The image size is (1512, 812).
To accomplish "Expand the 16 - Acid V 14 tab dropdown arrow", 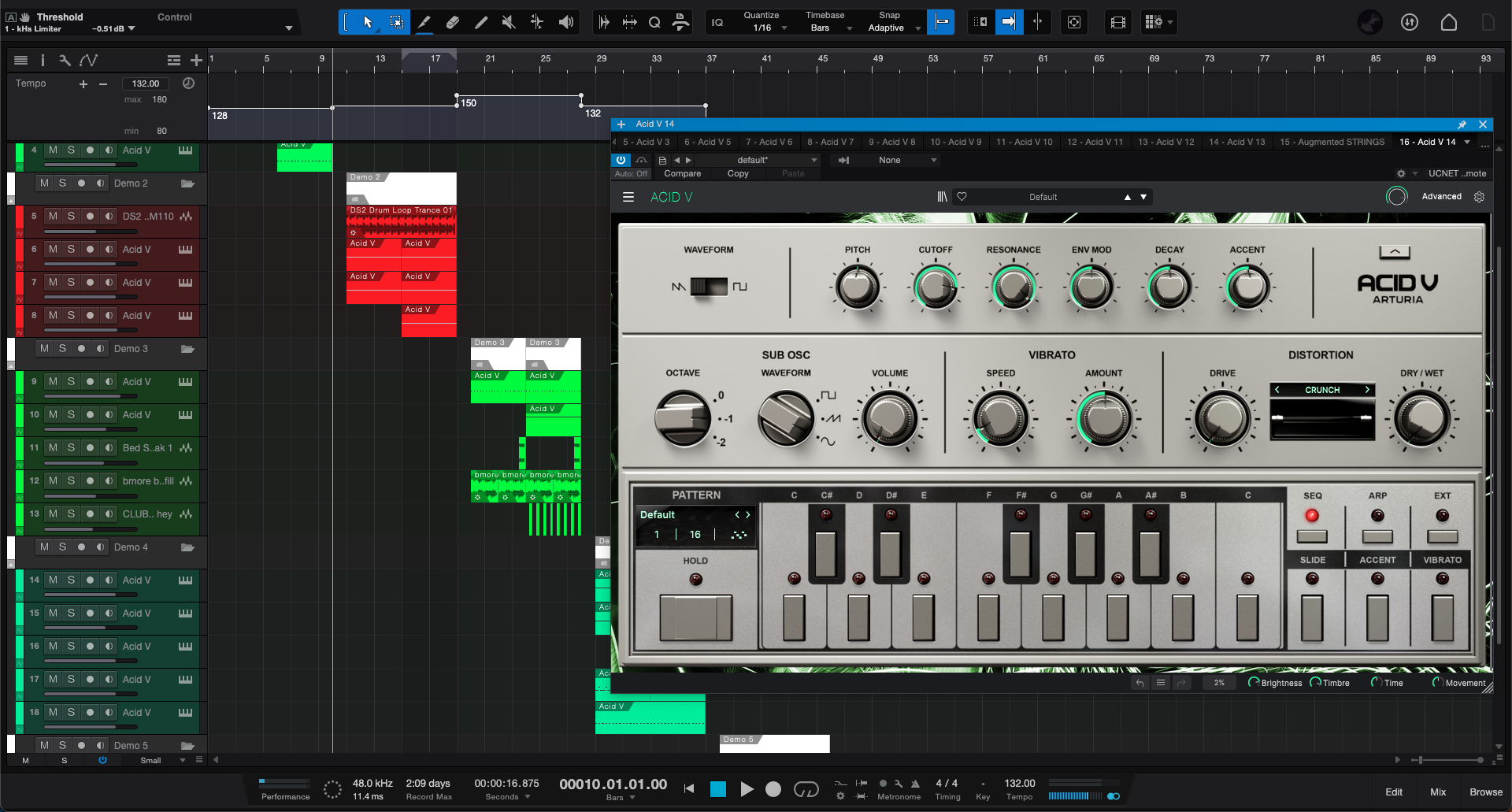I will pyautogui.click(x=1467, y=142).
